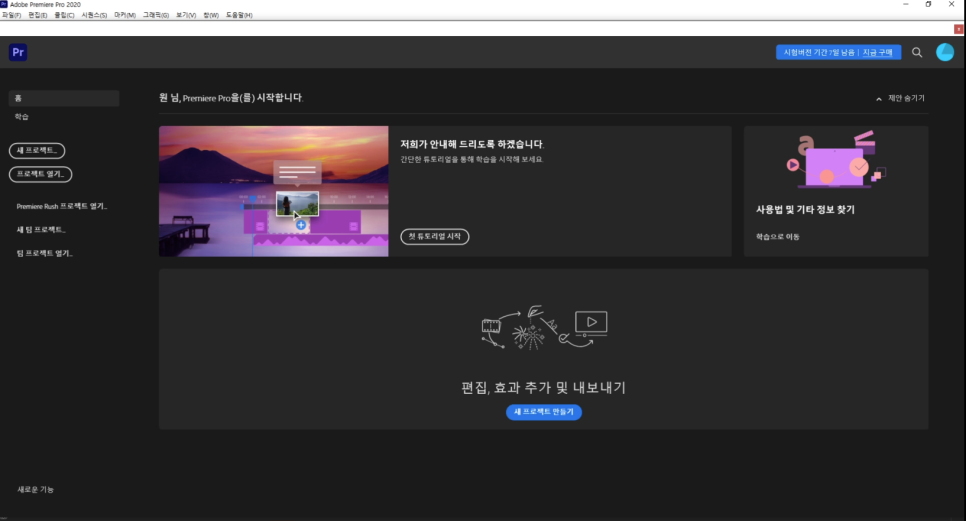The image size is (966, 521).
Task: Open the 시퀀스(S) menu
Action: [94, 15]
